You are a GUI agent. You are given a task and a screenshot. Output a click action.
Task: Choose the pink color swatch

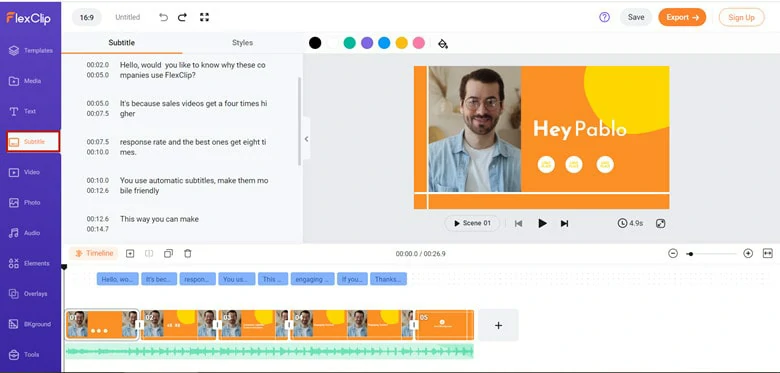coord(419,43)
